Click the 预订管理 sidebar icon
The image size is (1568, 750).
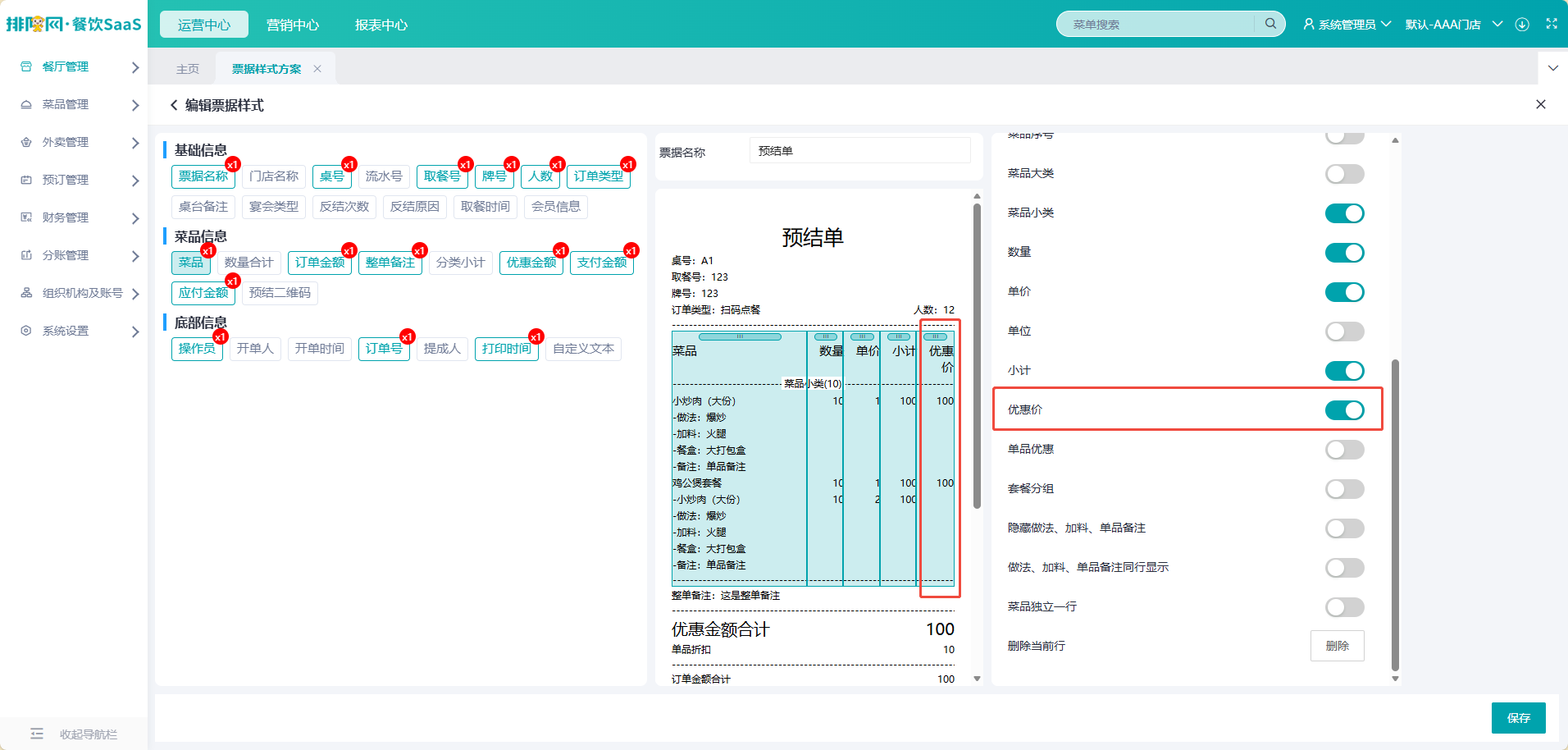tap(26, 180)
